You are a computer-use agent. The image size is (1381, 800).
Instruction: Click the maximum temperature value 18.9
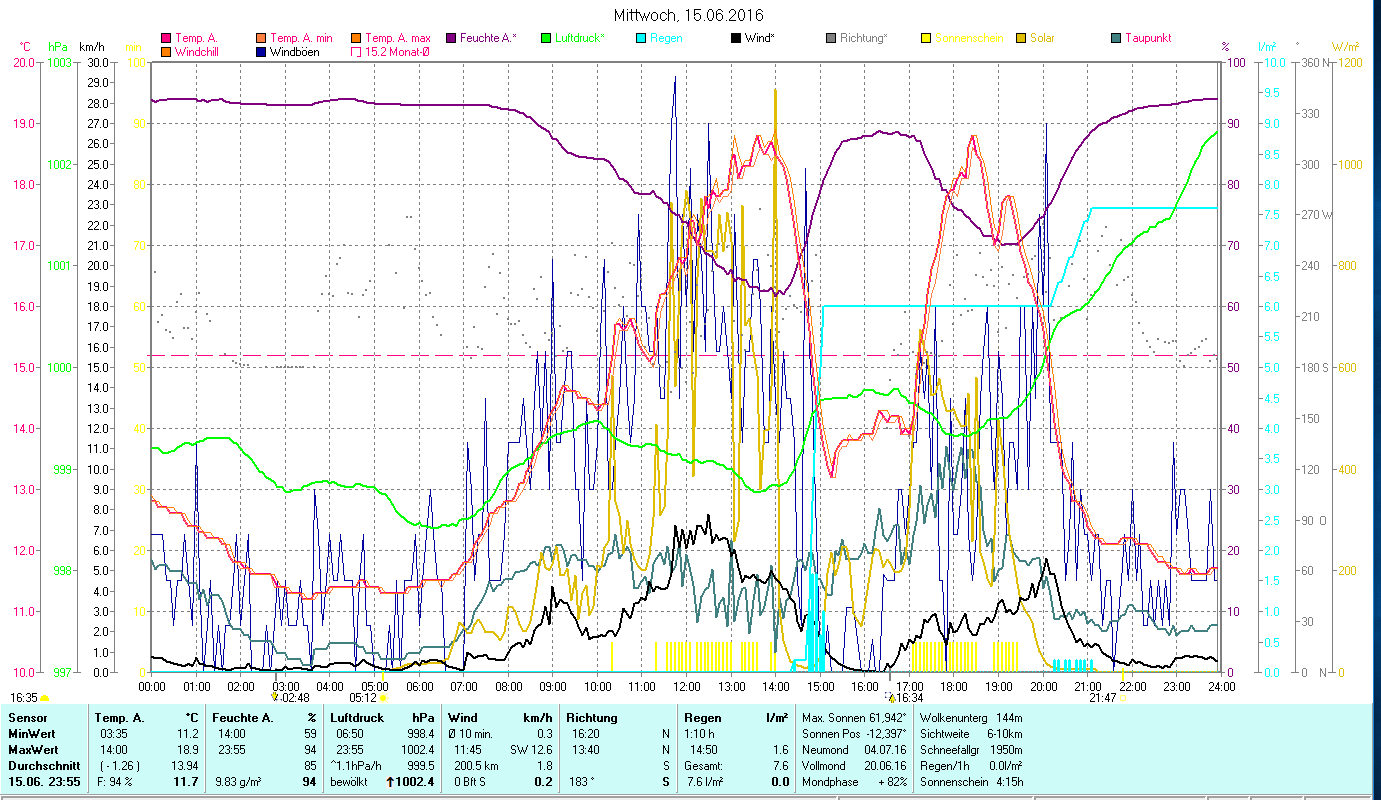click(187, 749)
